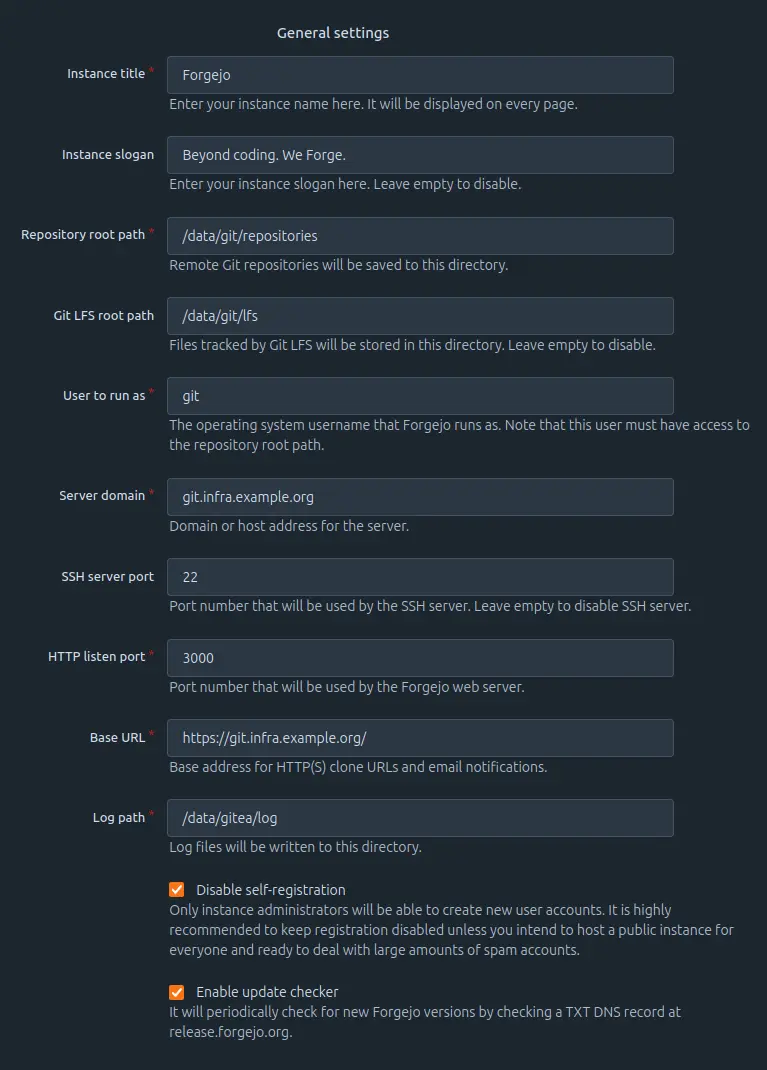The height and width of the screenshot is (1070, 767).
Task: Click the 'Base URL' field label
Action: (118, 738)
